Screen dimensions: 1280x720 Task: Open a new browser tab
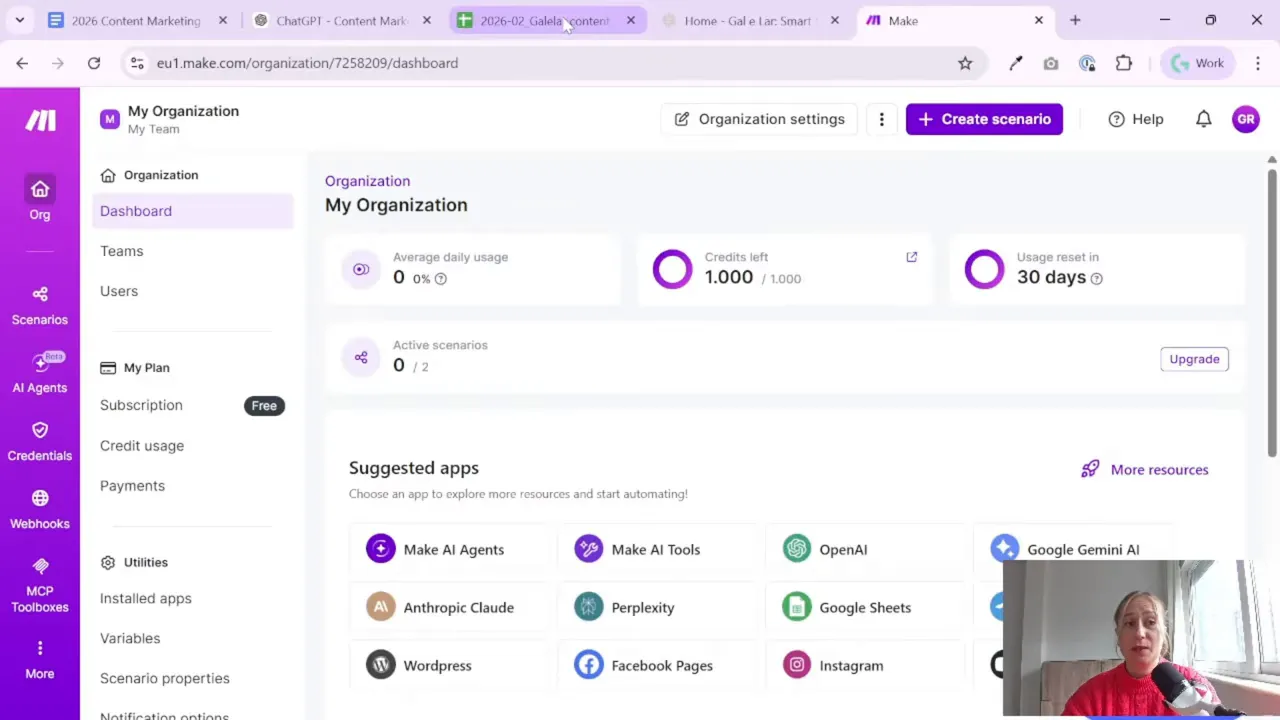pyautogui.click(x=1075, y=20)
